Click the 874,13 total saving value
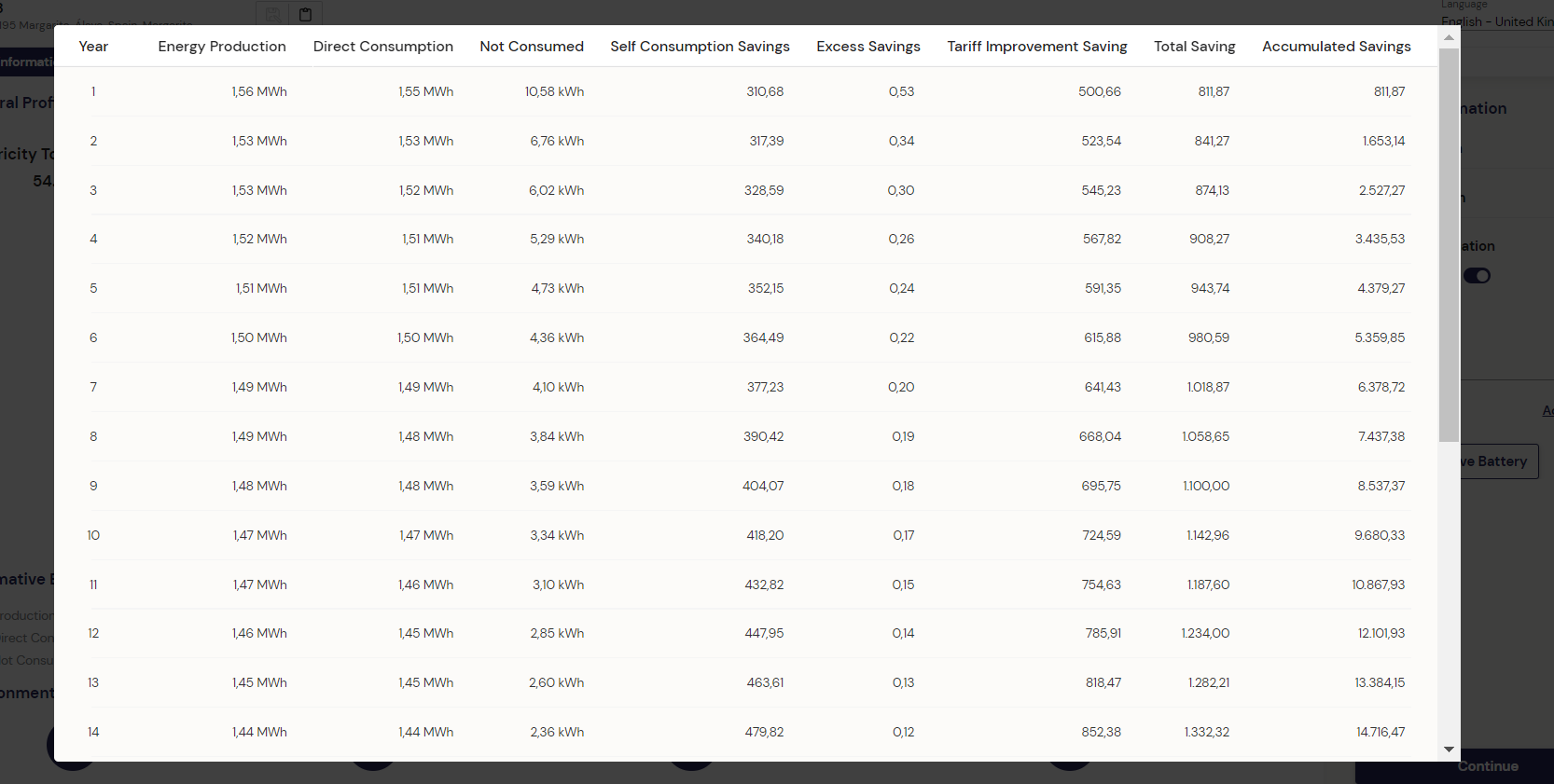The image size is (1554, 784). click(x=1212, y=190)
